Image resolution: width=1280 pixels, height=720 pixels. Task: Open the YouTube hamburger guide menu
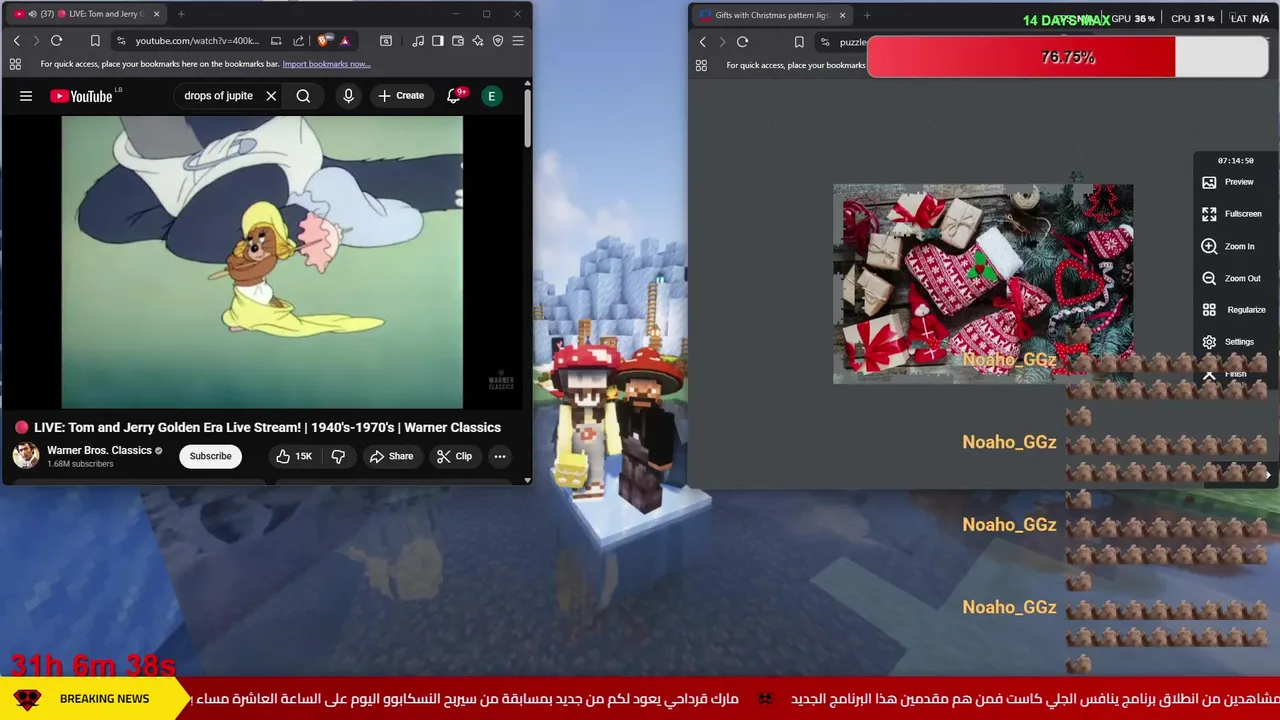[x=26, y=96]
